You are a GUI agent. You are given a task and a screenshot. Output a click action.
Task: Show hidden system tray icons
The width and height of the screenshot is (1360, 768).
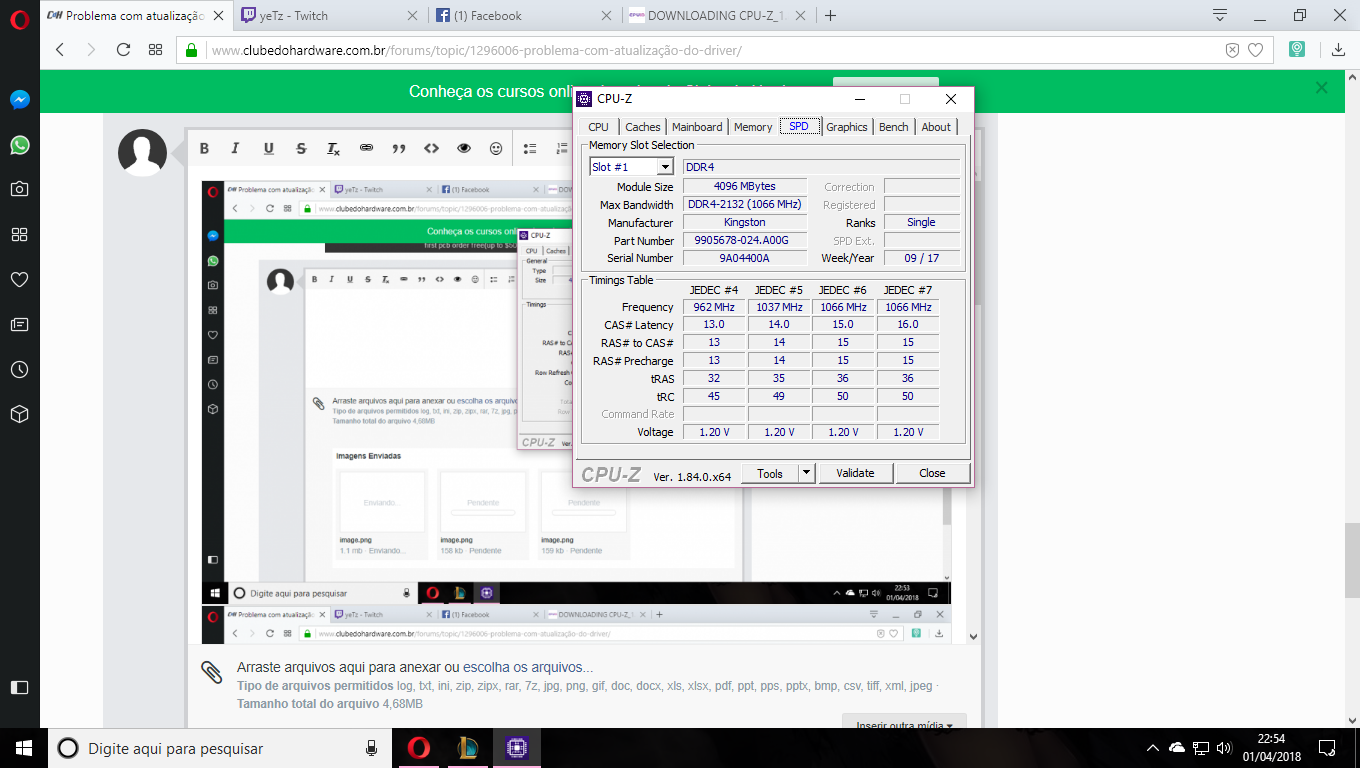tap(1153, 748)
